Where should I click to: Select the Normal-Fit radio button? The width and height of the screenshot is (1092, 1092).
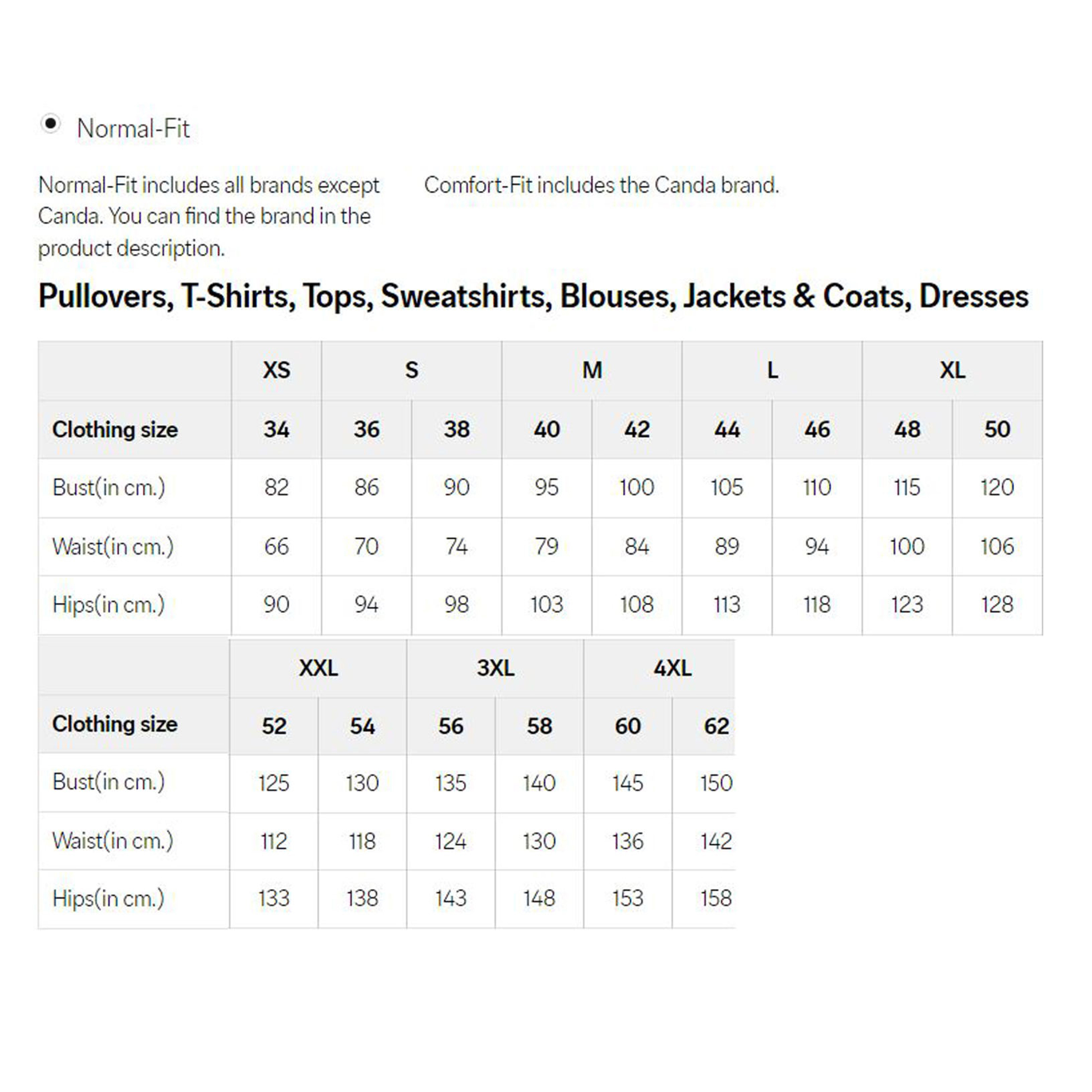click(x=51, y=123)
